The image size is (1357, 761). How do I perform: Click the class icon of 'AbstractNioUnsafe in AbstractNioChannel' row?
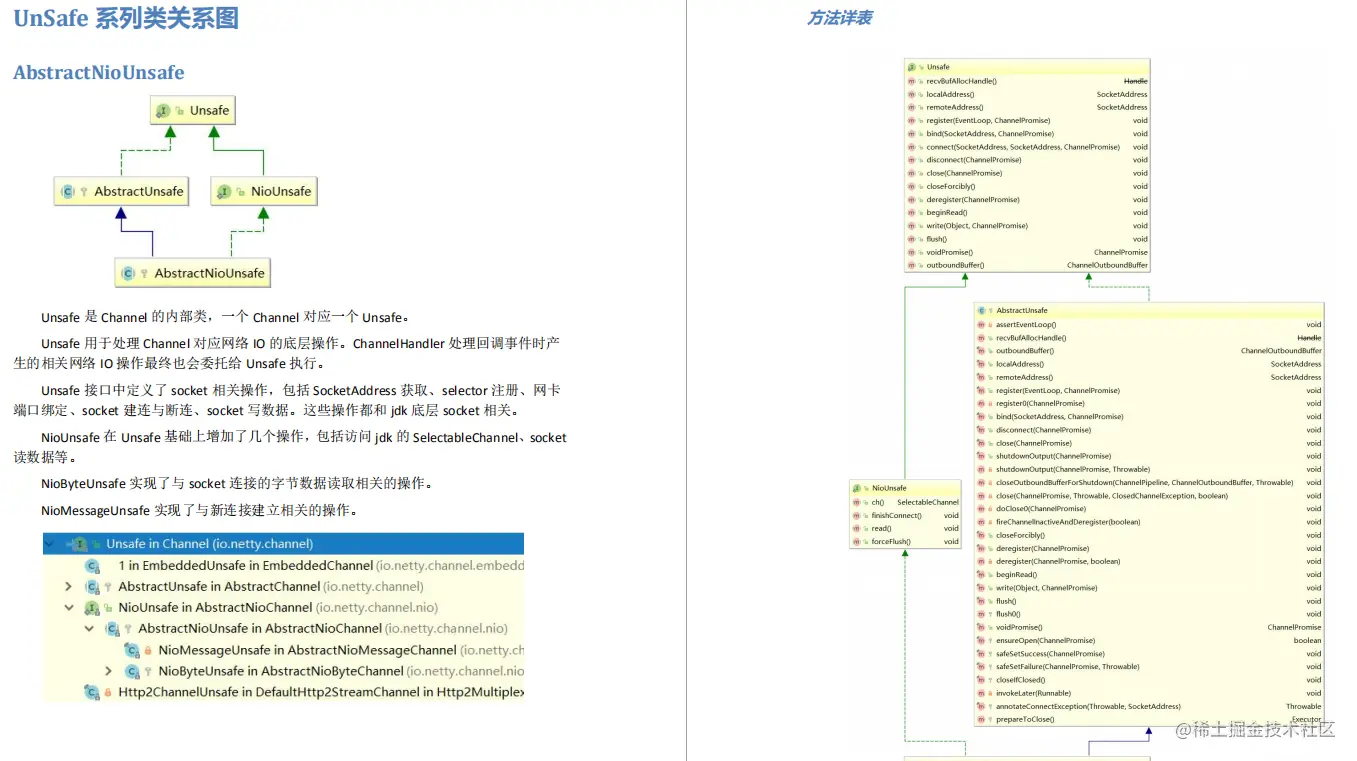(x=112, y=629)
